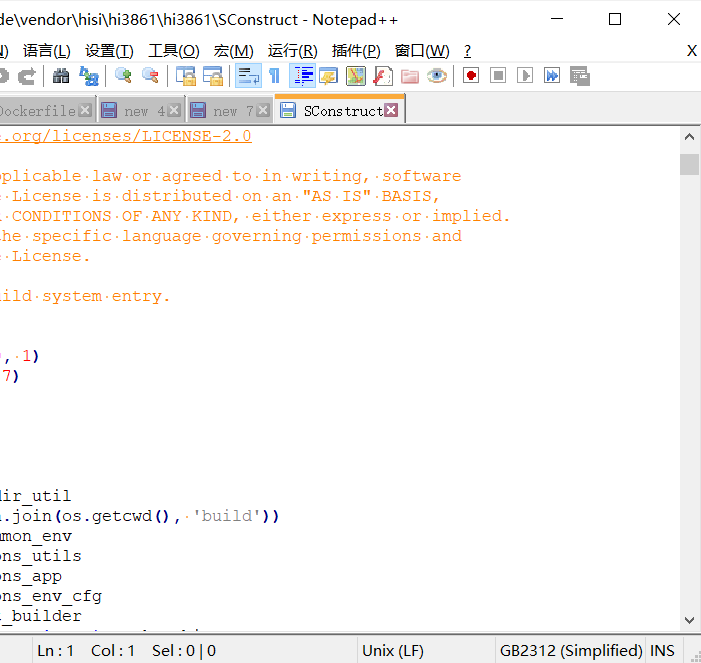Click save-state icon on SConstruct tab
701x663 pixels.
tap(288, 110)
